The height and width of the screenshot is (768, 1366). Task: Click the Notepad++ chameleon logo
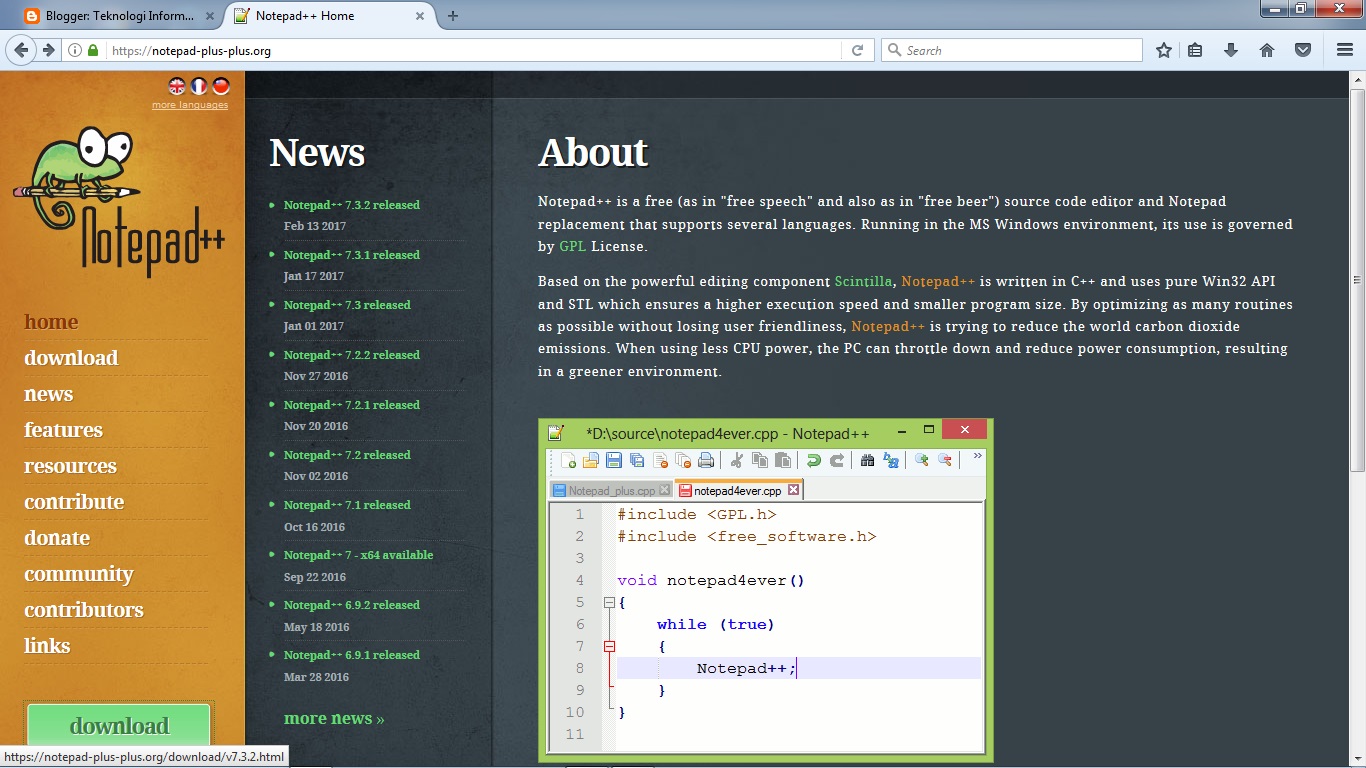119,202
